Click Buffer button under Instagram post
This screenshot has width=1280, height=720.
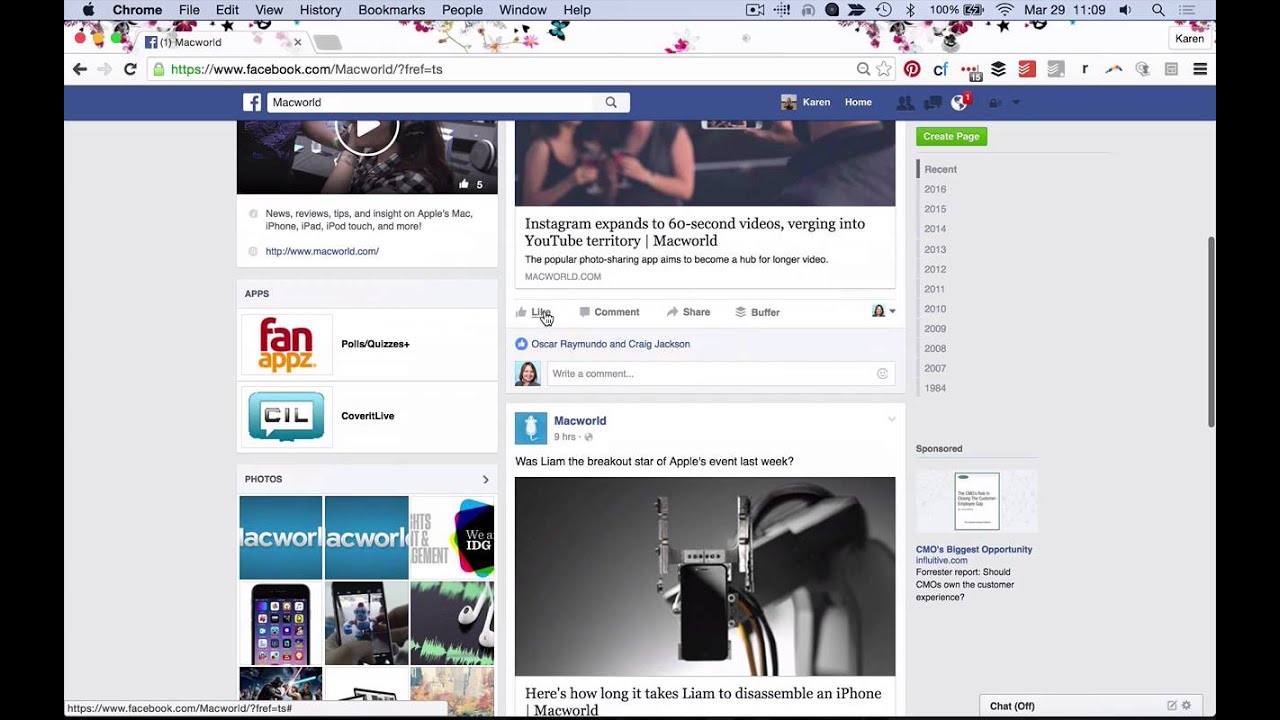757,312
